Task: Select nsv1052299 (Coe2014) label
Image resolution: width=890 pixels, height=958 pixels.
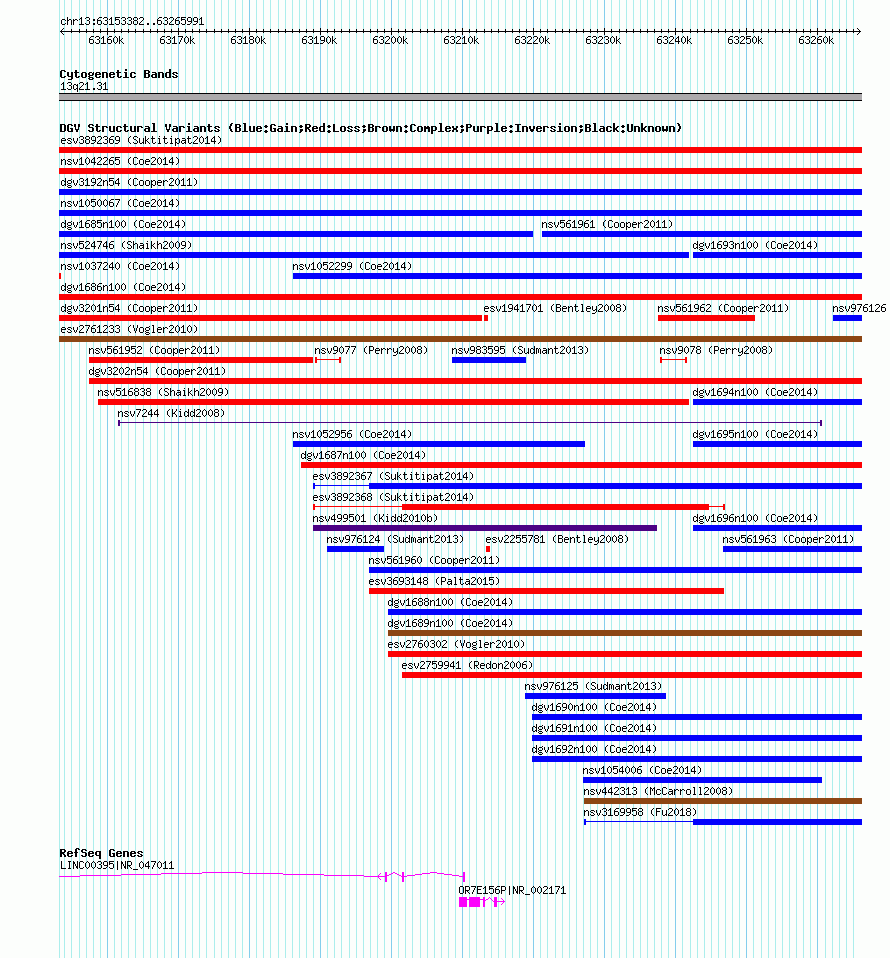Action: [x=352, y=266]
